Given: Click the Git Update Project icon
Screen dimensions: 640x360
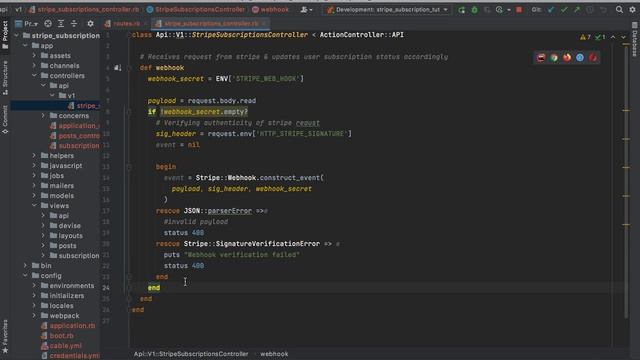Looking at the screenshot, I should [551, 9].
